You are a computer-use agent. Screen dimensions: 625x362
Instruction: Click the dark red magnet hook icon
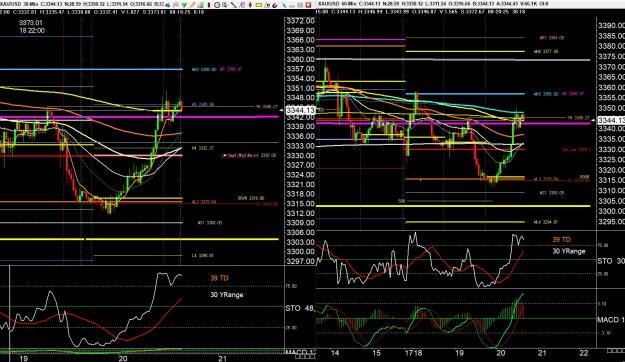[x=275, y=5]
